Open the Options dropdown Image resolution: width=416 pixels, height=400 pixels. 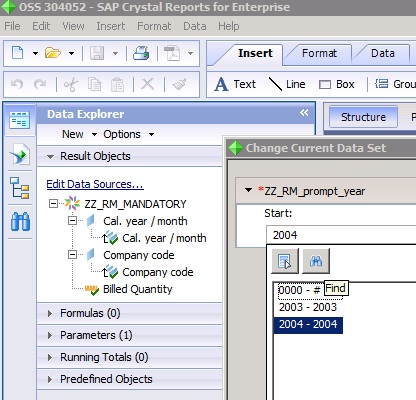click(128, 134)
